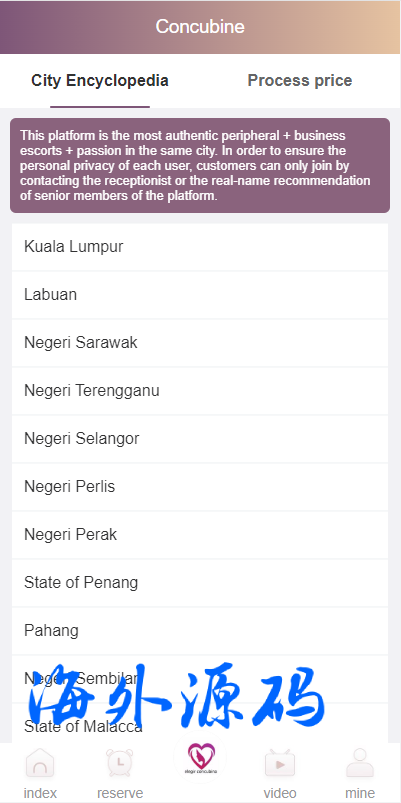Open the index home icon
401x803 pixels.
point(40,763)
